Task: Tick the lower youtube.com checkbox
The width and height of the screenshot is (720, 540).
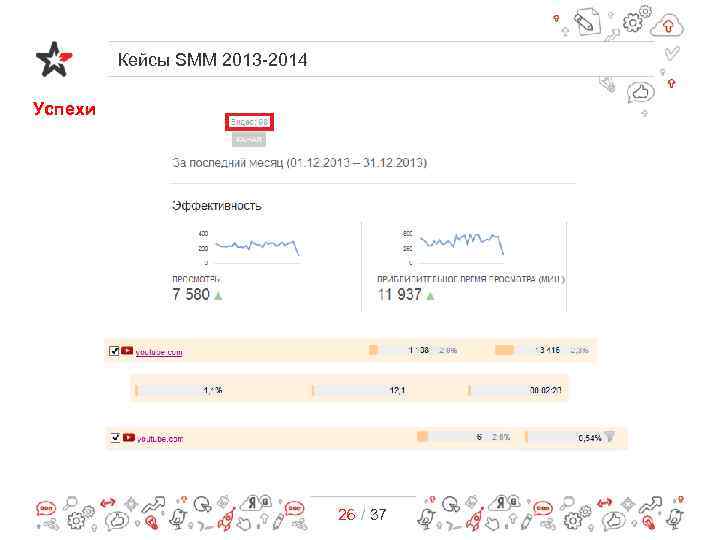Action: click(115, 437)
